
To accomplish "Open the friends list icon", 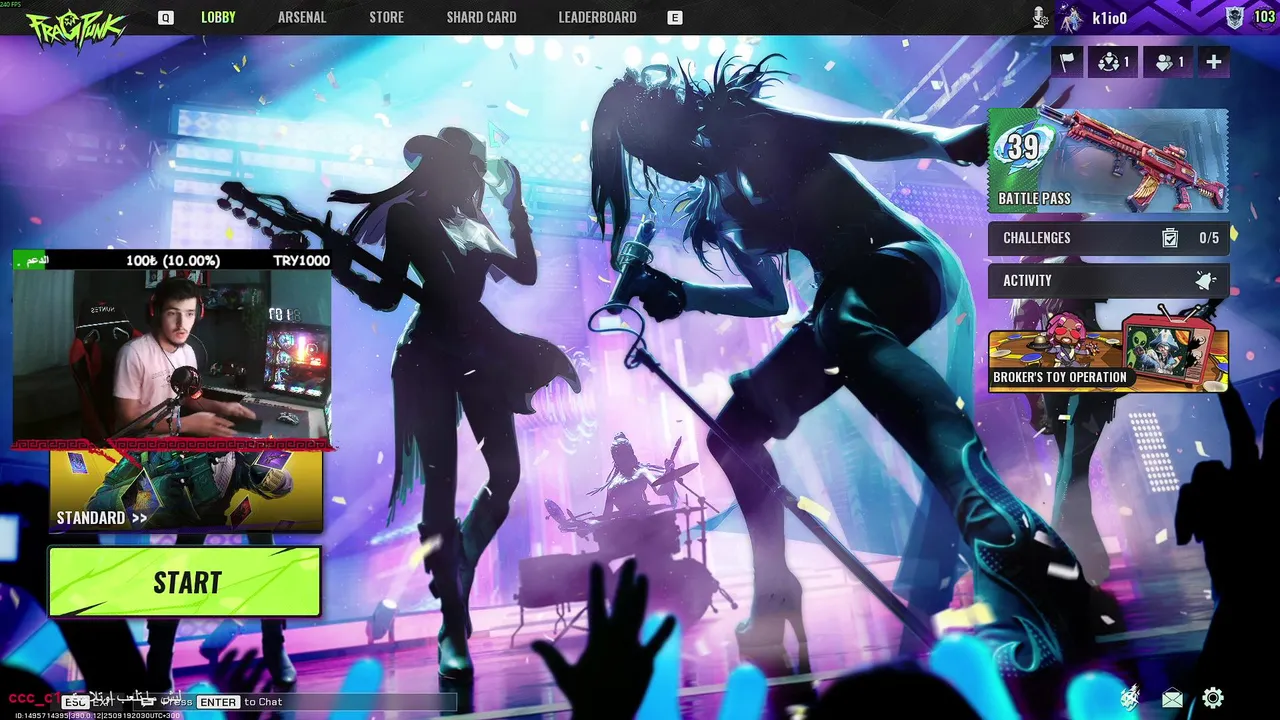I will (1169, 62).
